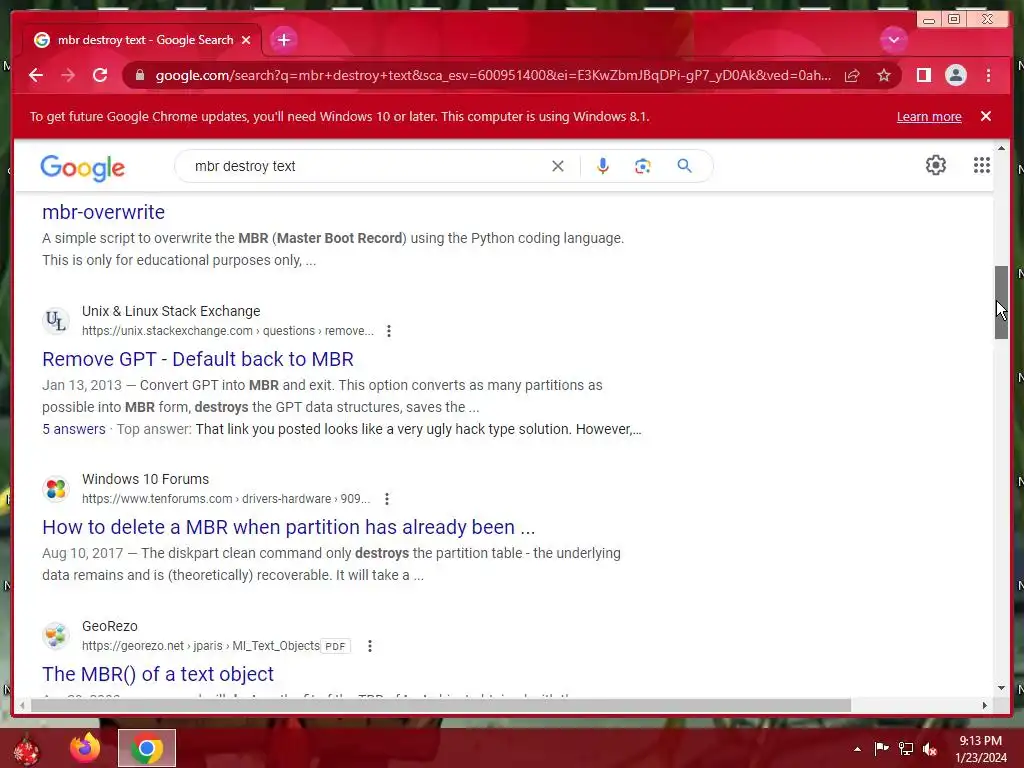
Task: Open more options for GeoRezo result
Action: (x=370, y=646)
